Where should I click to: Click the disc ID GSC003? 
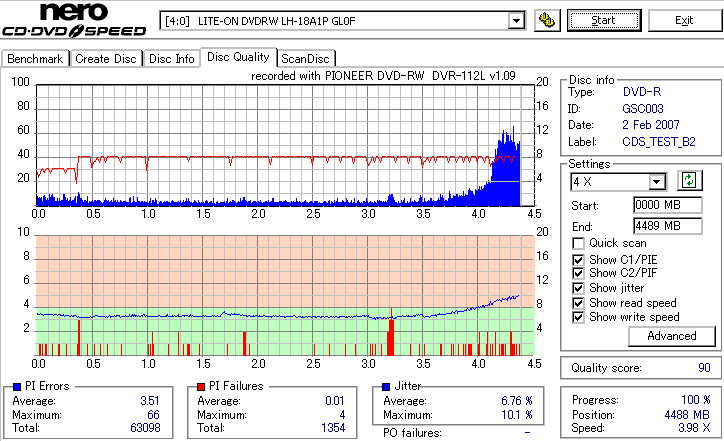pos(642,109)
